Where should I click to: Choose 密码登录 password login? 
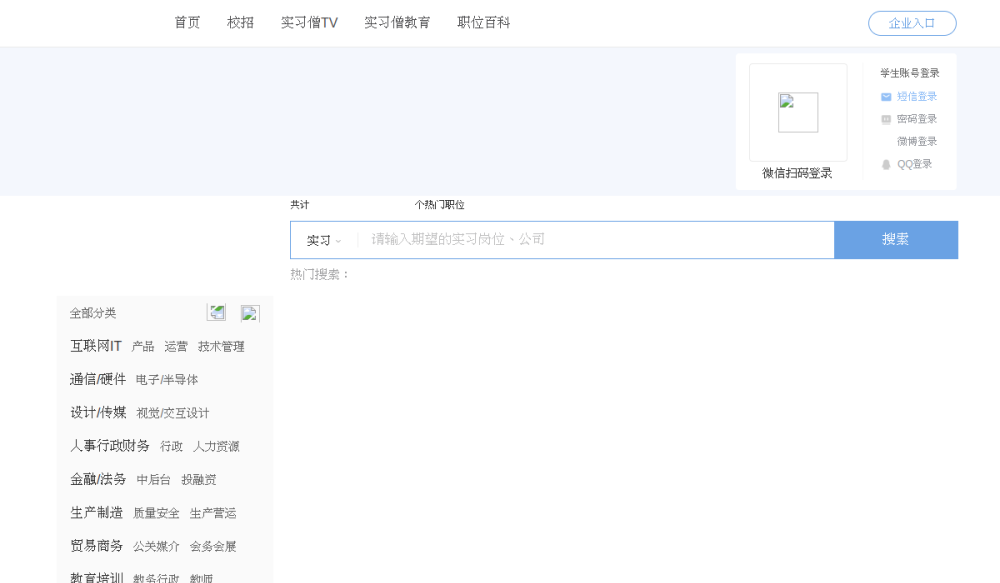coord(916,119)
